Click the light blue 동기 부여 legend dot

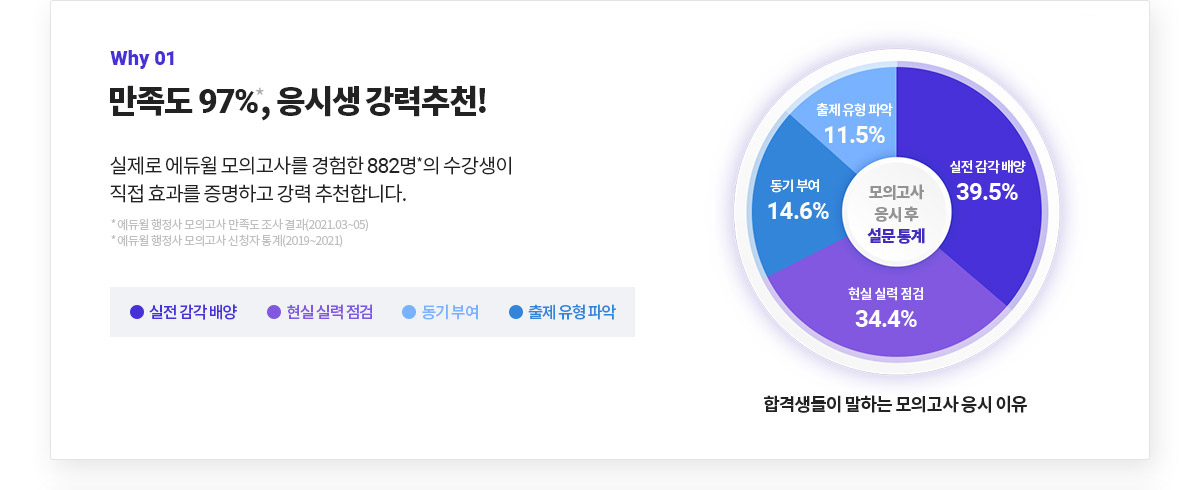[408, 312]
